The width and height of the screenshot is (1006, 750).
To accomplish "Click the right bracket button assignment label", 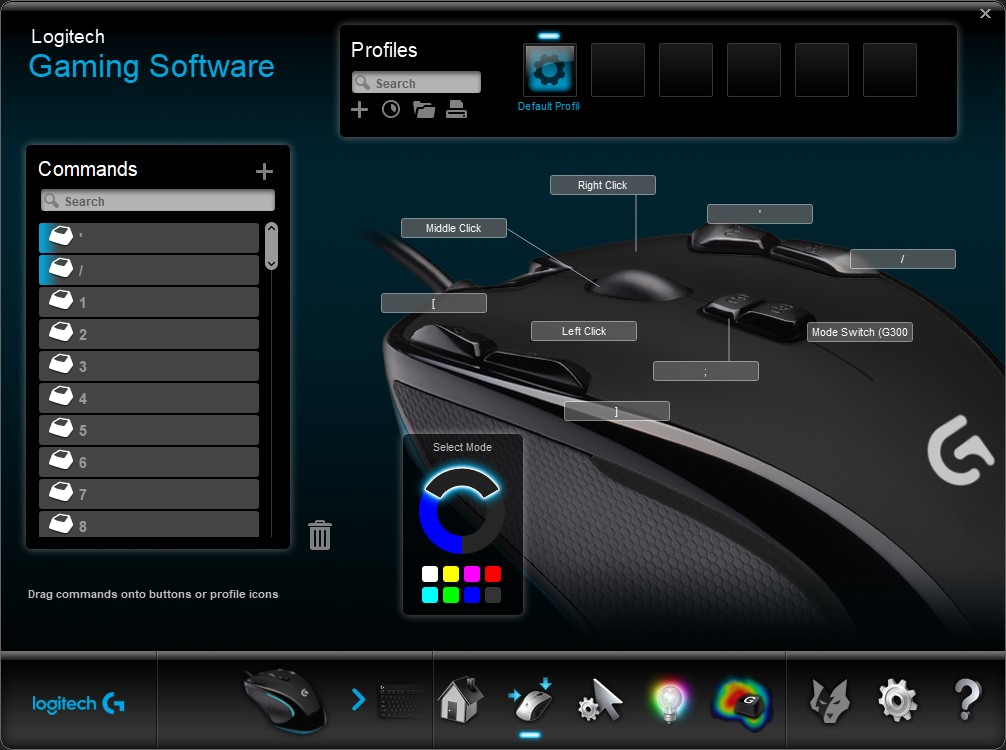I will click(x=617, y=411).
